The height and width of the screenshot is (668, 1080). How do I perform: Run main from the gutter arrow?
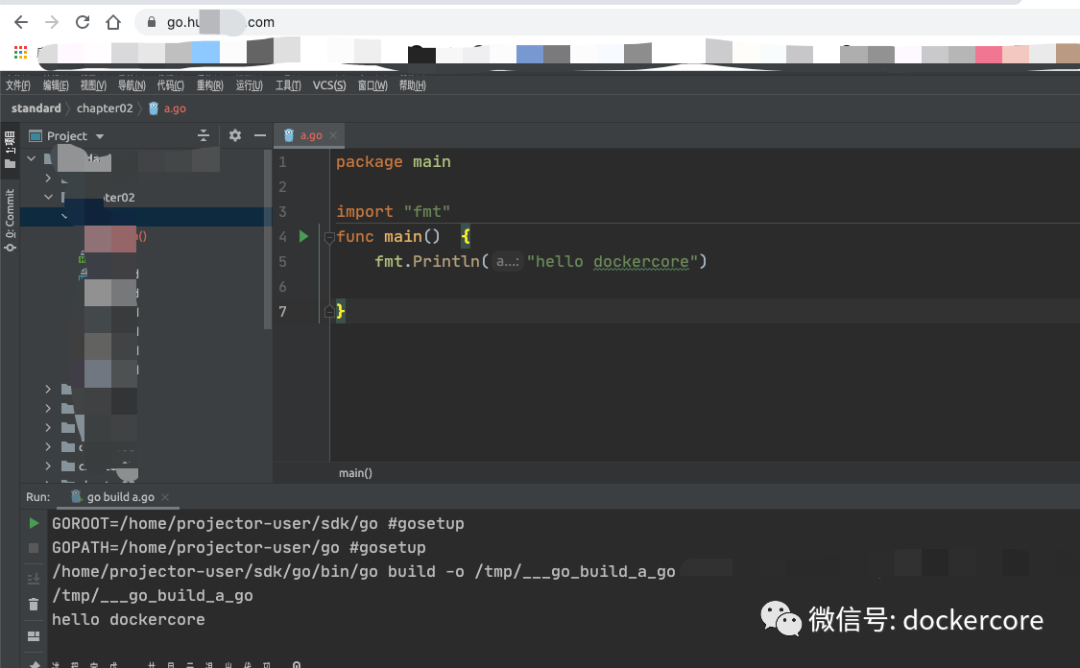click(x=304, y=236)
